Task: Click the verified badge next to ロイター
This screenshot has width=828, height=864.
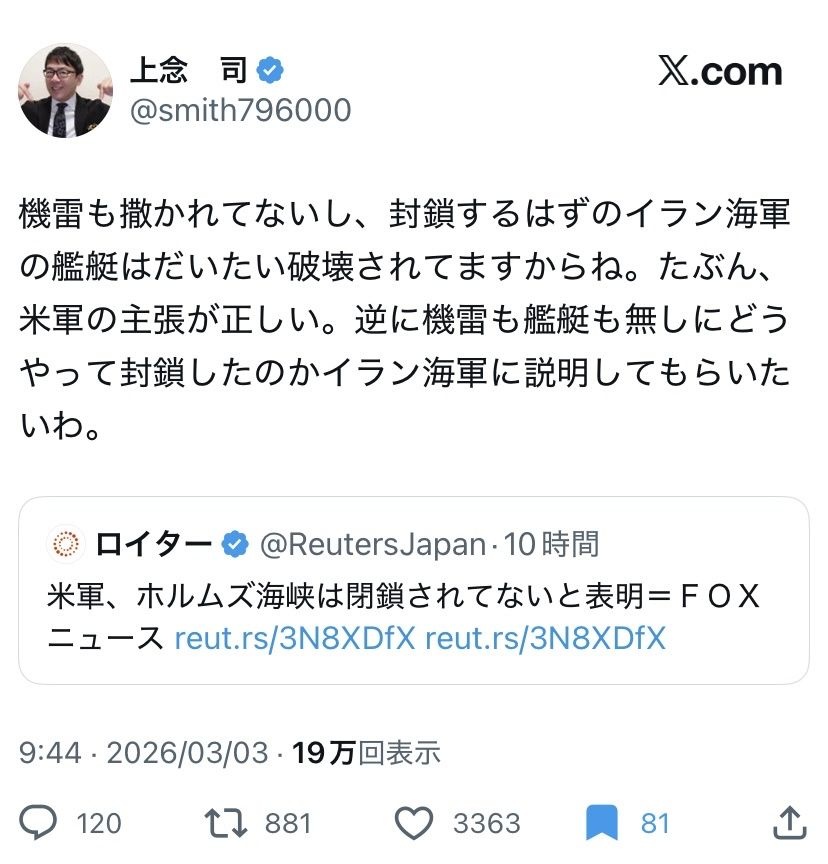Action: coord(235,544)
